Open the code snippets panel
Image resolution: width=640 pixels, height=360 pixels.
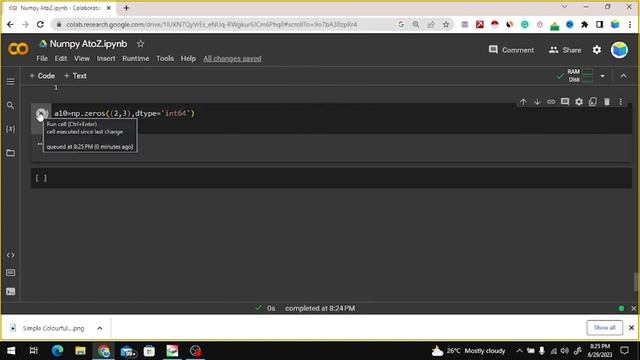coord(11,255)
